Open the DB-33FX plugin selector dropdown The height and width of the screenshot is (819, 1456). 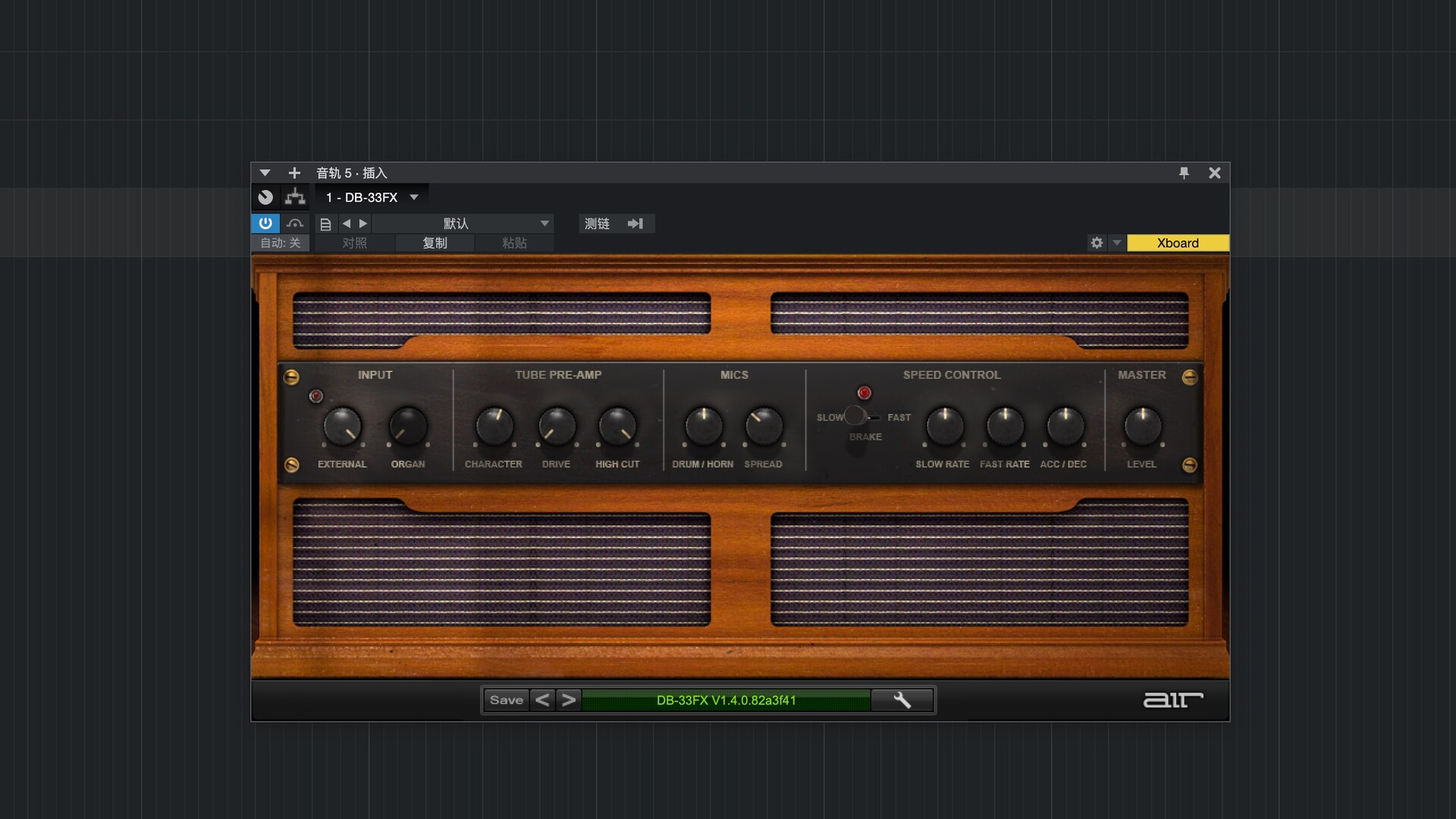[369, 196]
